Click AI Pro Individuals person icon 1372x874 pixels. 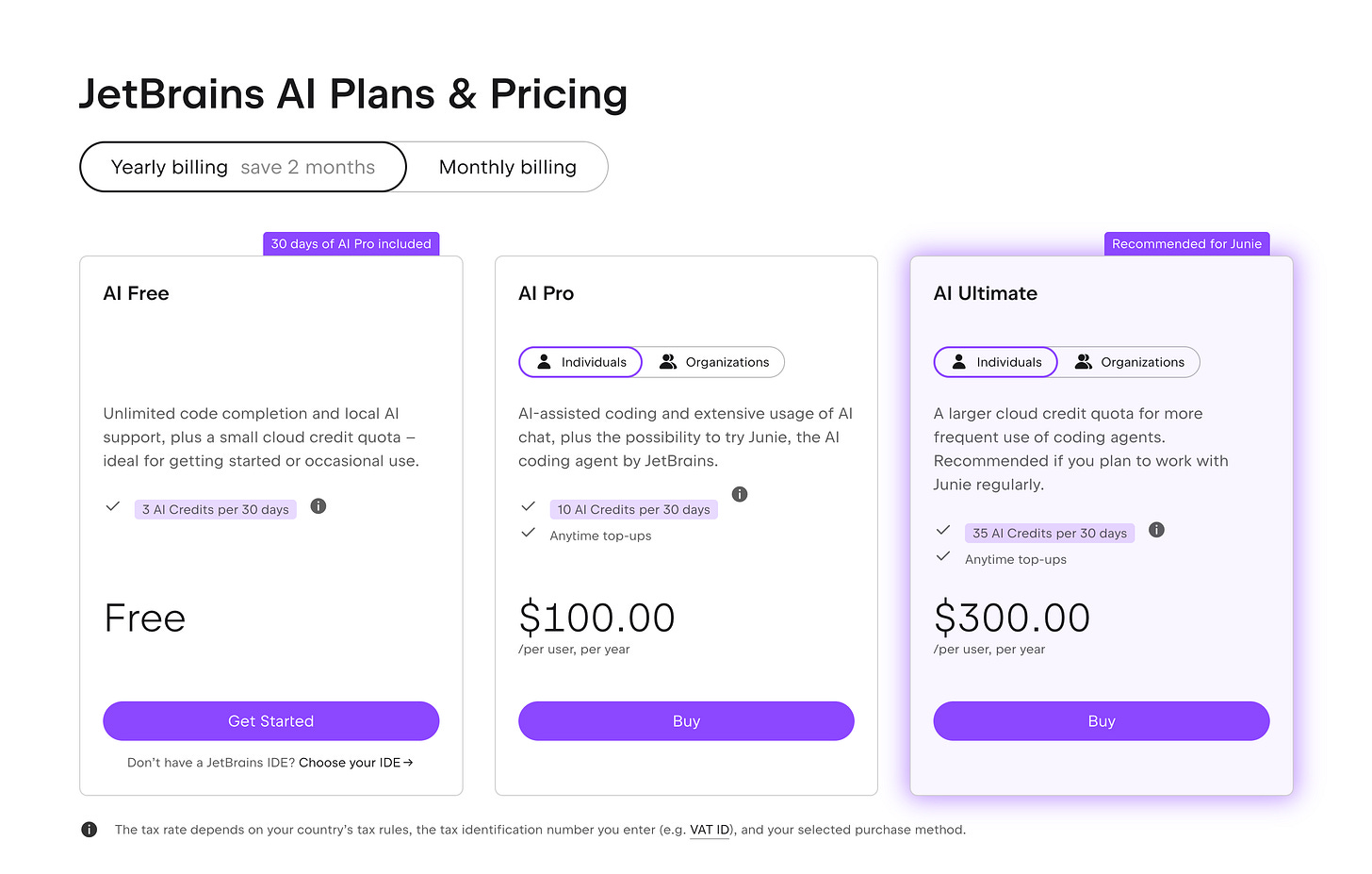coord(544,362)
